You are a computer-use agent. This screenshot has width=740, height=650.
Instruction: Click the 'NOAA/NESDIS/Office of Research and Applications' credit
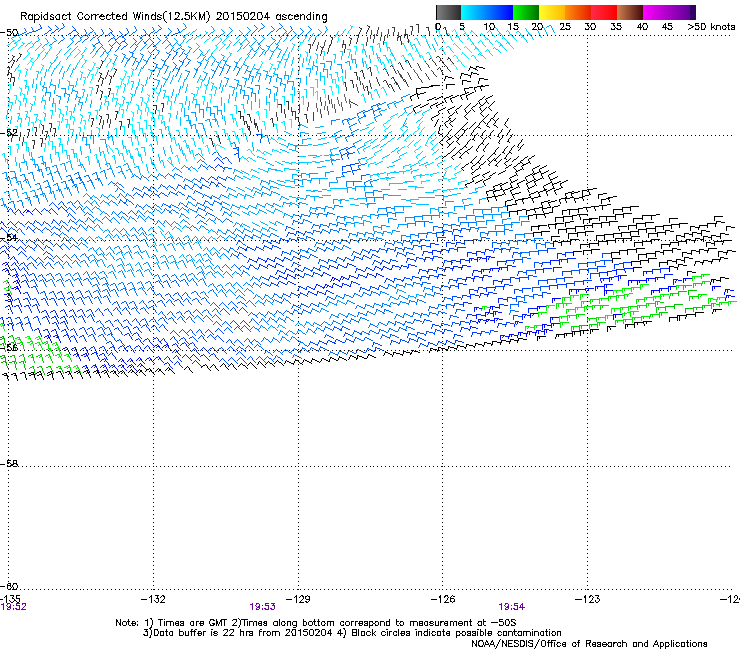[589, 643]
